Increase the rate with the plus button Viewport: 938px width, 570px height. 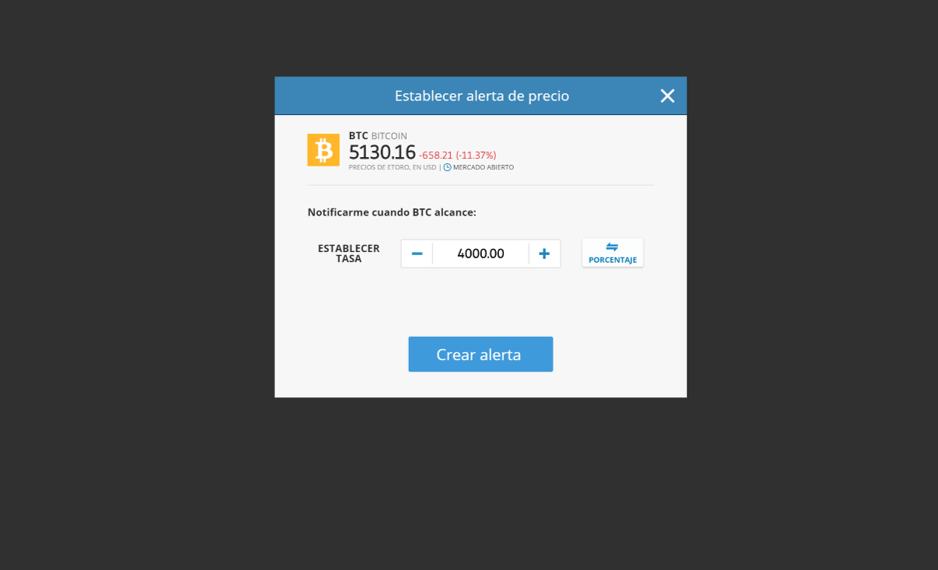pos(544,254)
